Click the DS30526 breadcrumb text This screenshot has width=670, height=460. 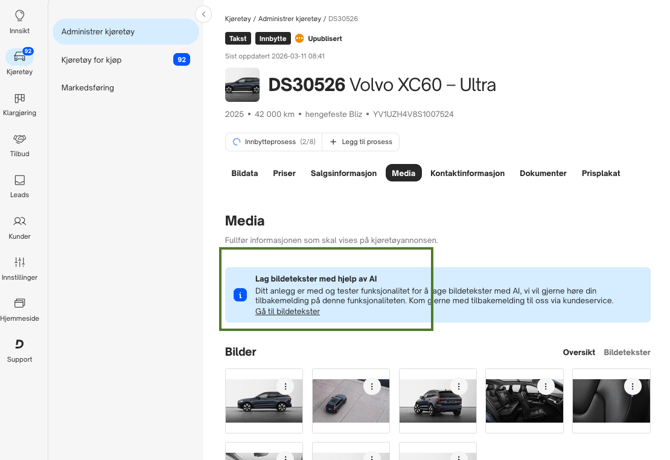tap(343, 19)
